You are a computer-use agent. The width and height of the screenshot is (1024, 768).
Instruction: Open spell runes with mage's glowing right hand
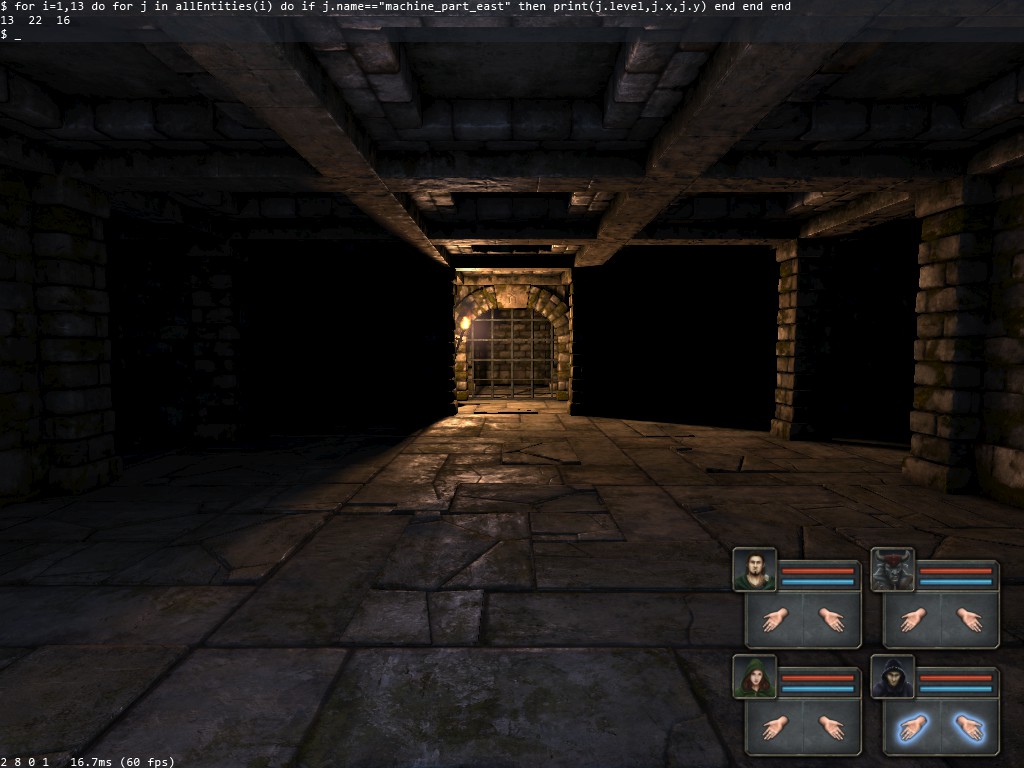click(969, 727)
